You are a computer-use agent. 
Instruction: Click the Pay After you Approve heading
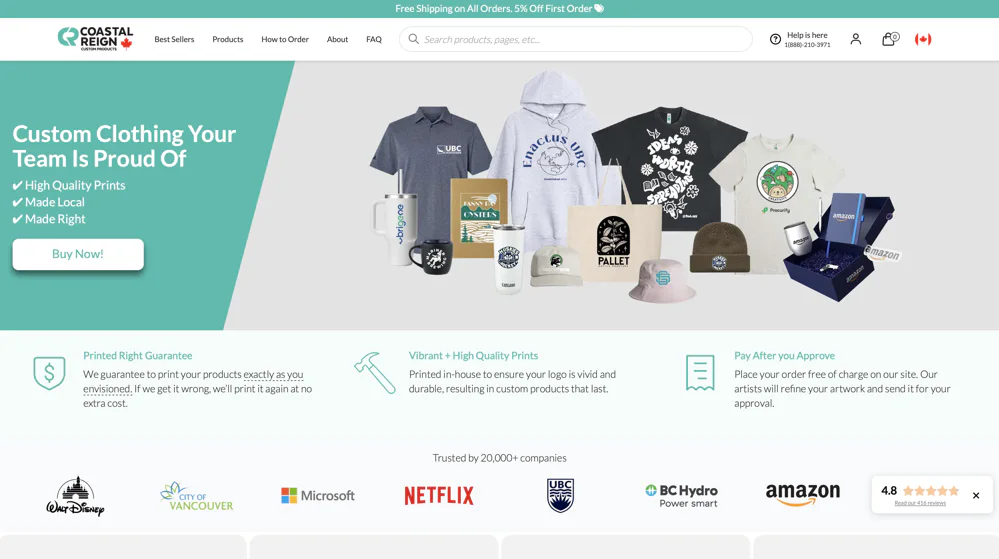pos(784,356)
